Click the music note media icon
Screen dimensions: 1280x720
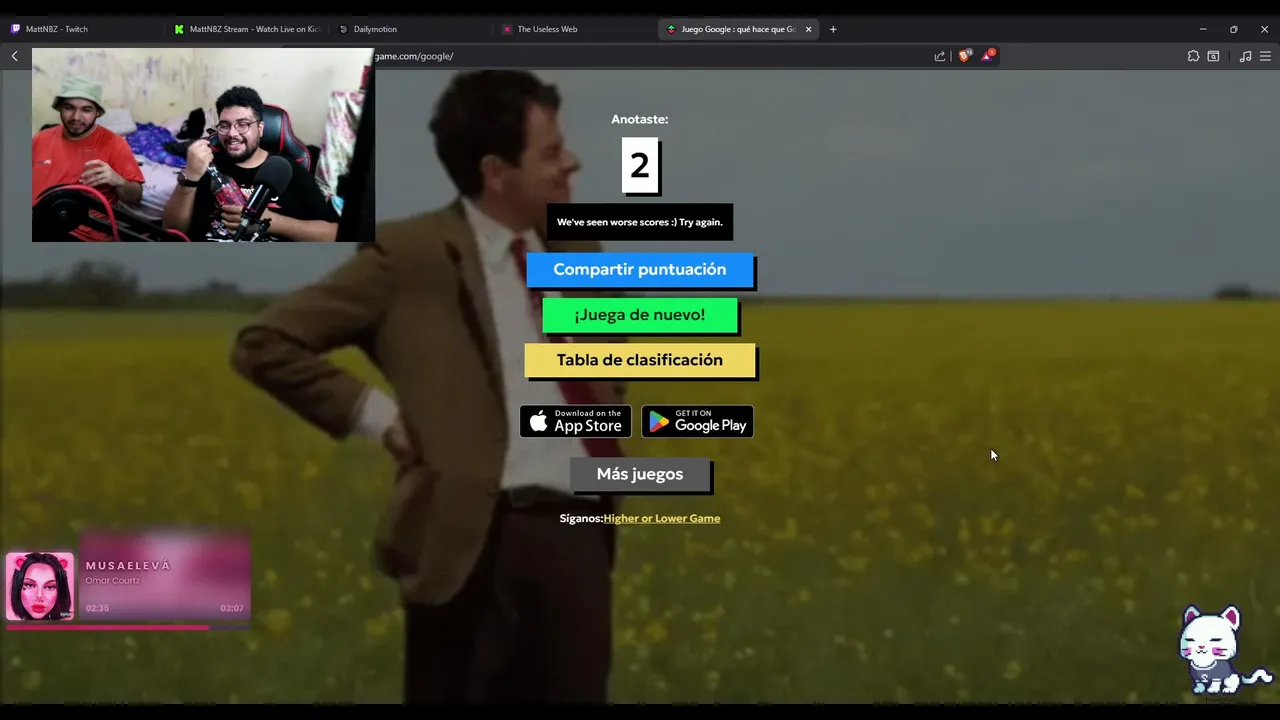(1245, 56)
